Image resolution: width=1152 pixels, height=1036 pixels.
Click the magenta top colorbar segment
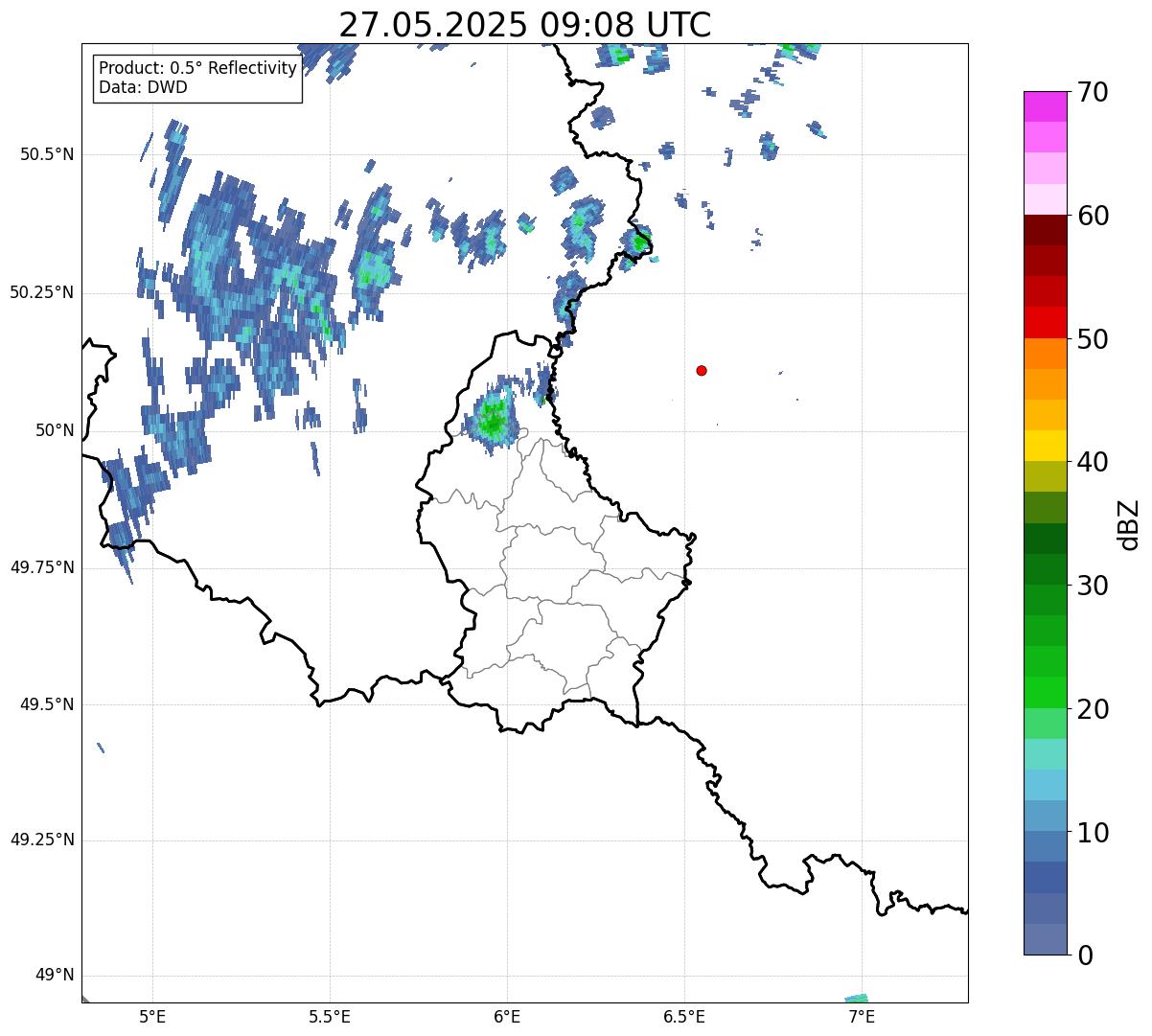pos(1046,106)
